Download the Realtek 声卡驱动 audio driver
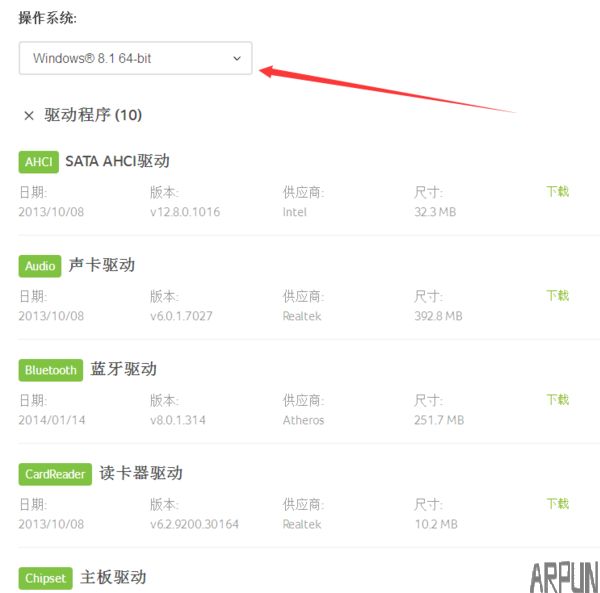This screenshot has width=600, height=593. pos(558,295)
